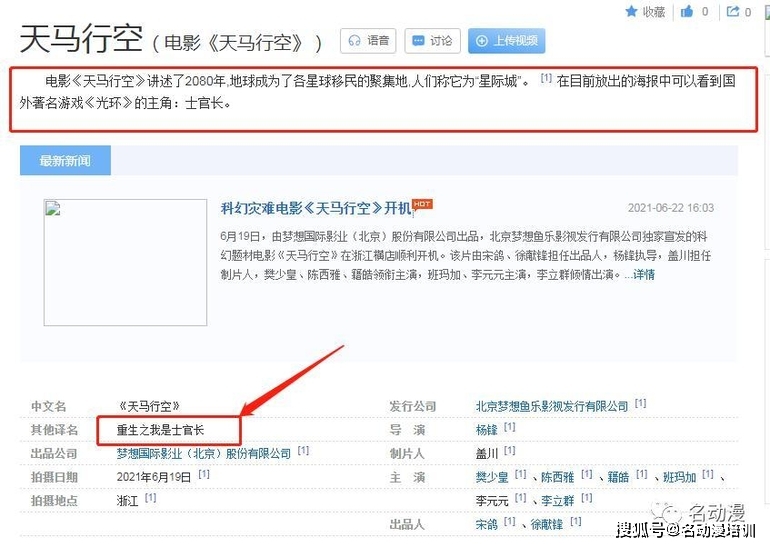Click the HOT badge beside the headline
Viewport: 770px width, 547px height.
coord(422,204)
